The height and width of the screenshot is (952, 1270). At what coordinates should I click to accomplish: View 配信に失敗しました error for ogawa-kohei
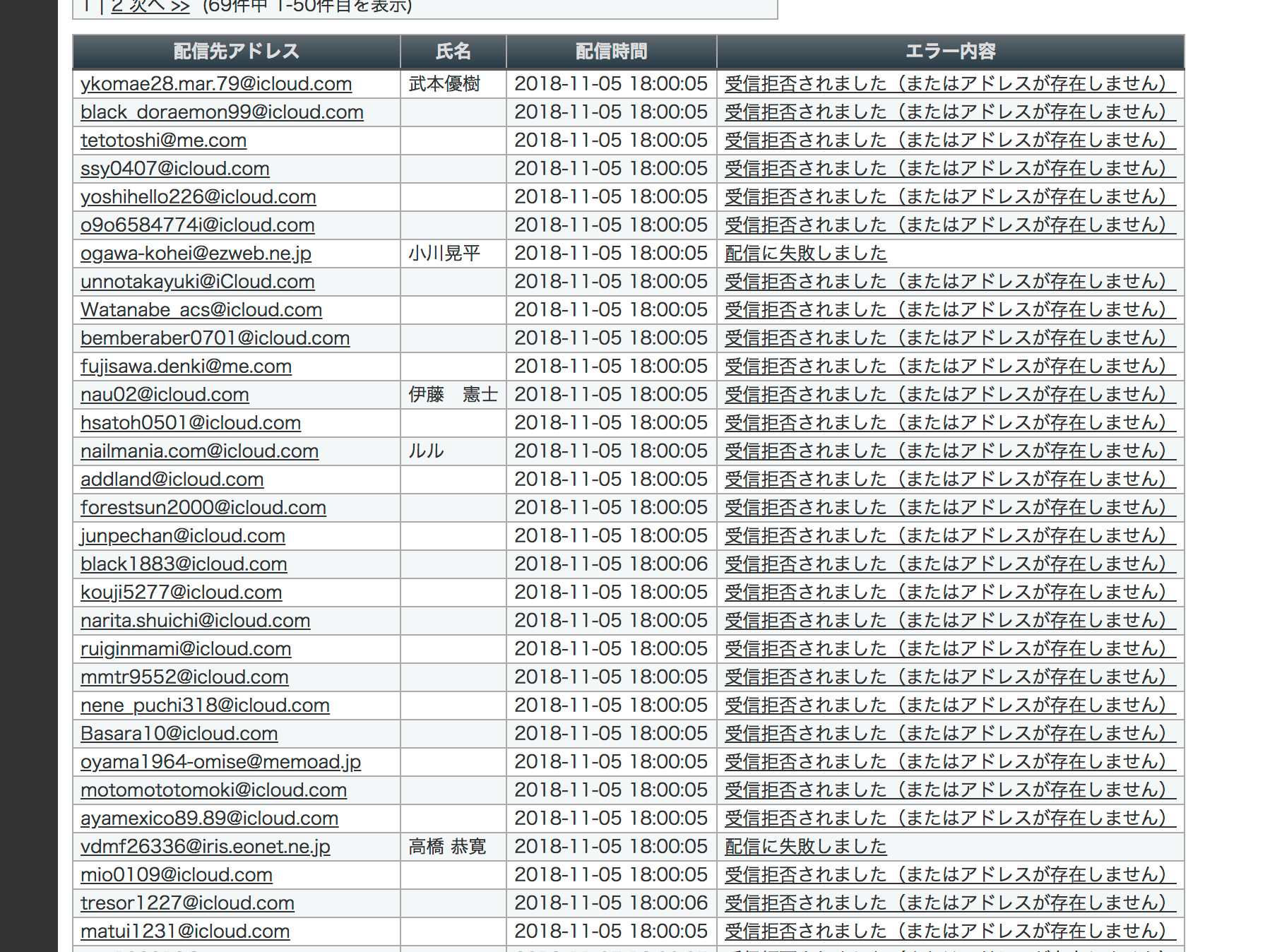pos(805,254)
